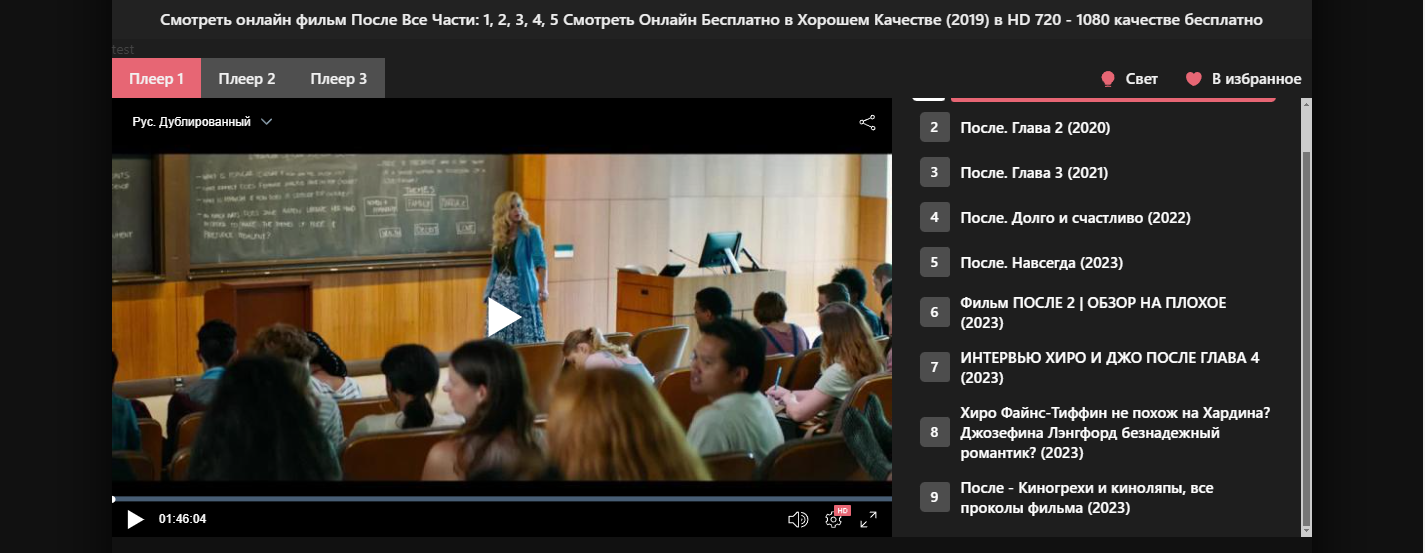Open the HD quality settings gear
This screenshot has height=553, width=1425.
pos(834,518)
